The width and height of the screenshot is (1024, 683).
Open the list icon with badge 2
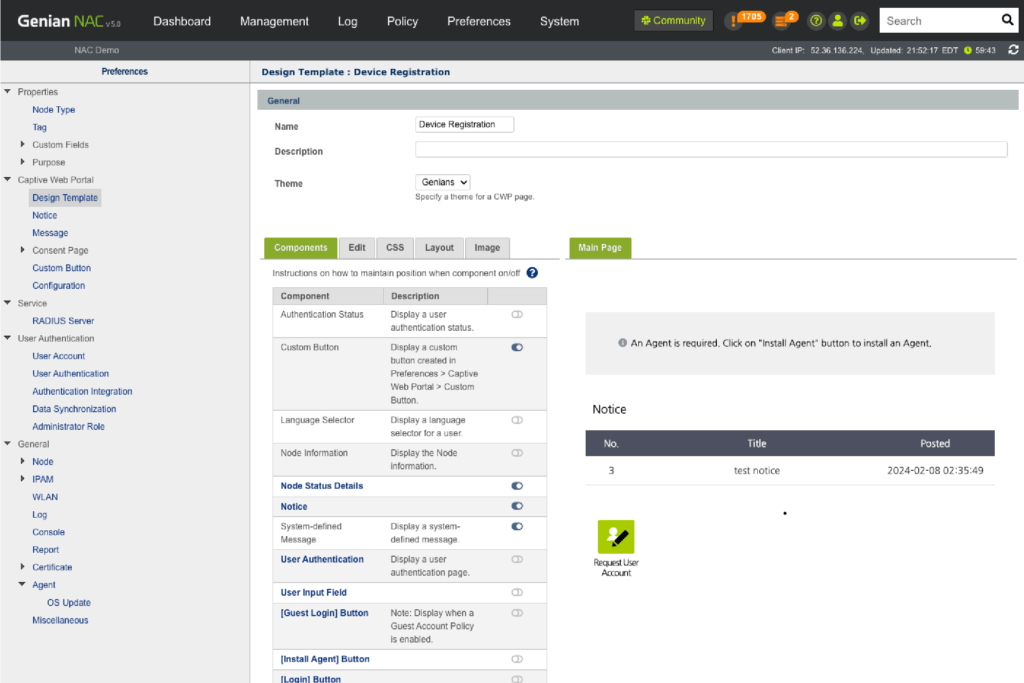point(783,21)
